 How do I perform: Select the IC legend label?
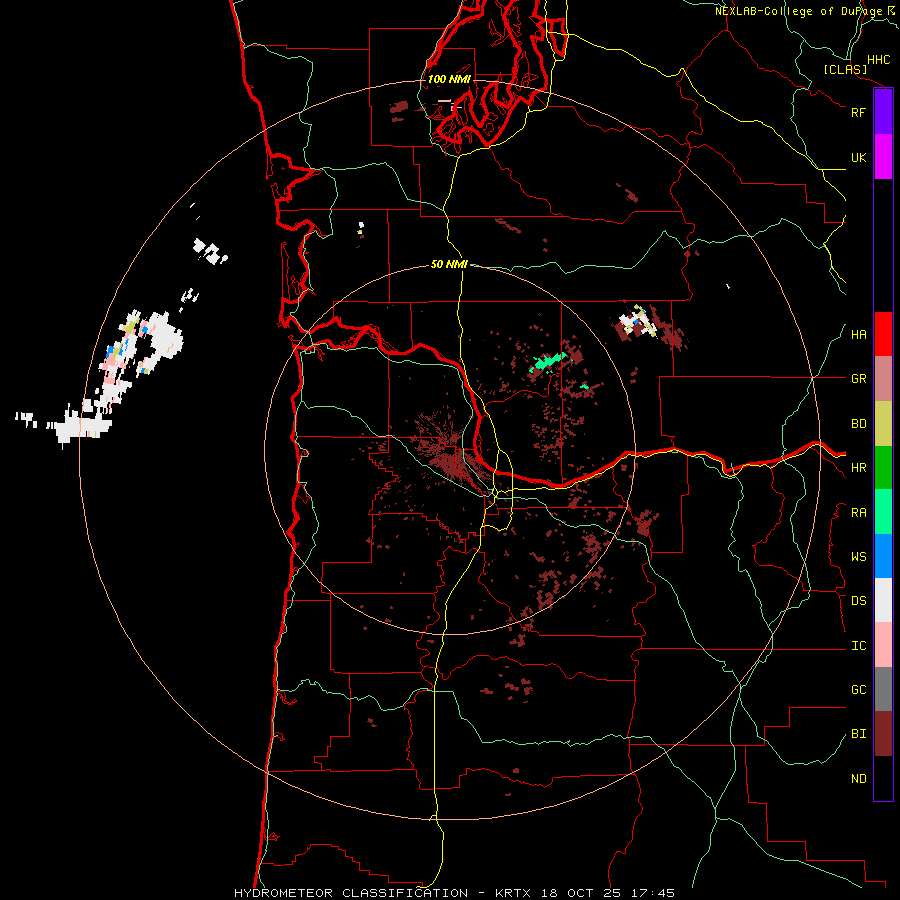coord(858,646)
